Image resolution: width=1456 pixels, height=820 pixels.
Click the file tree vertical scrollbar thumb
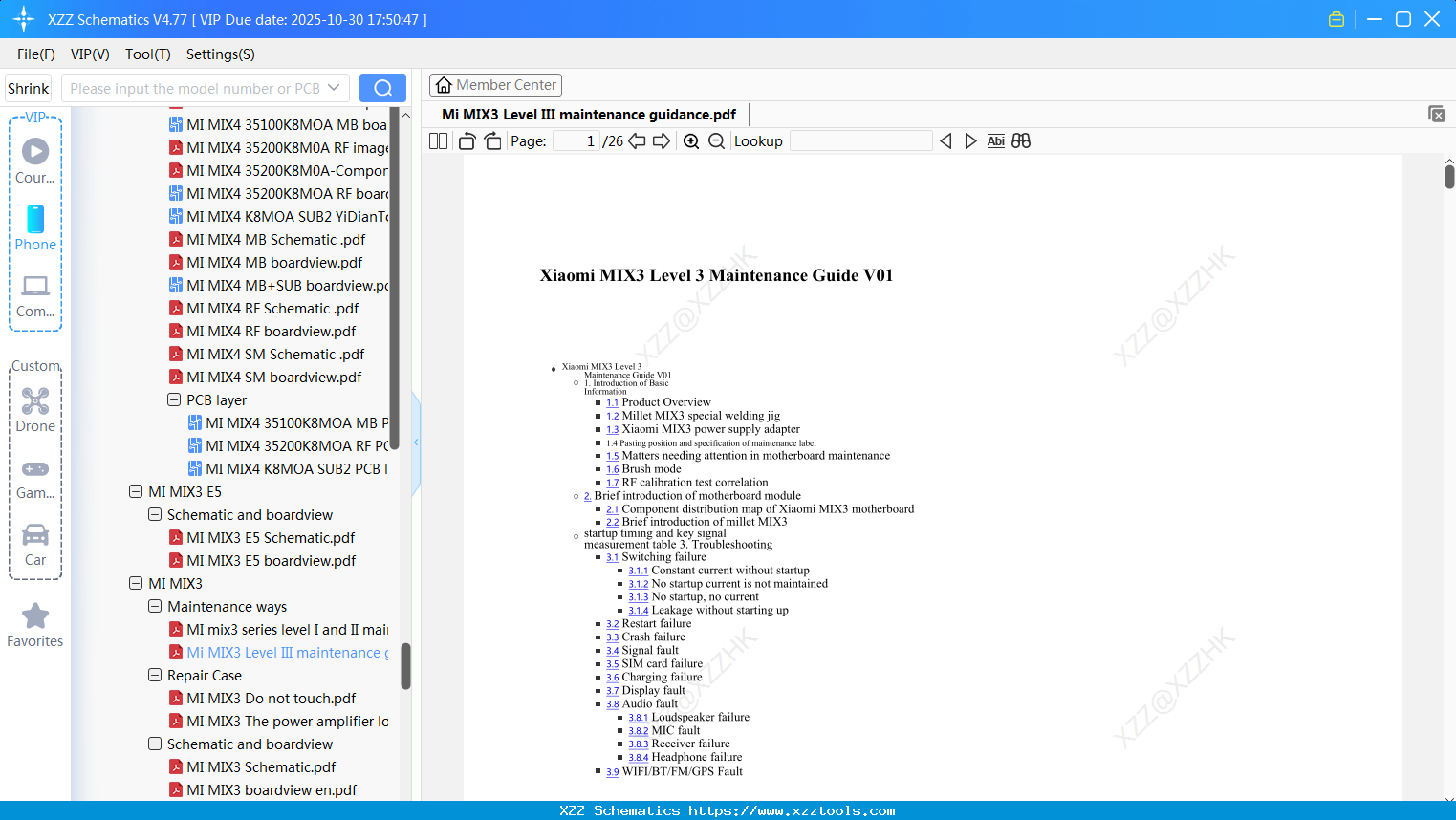(405, 665)
